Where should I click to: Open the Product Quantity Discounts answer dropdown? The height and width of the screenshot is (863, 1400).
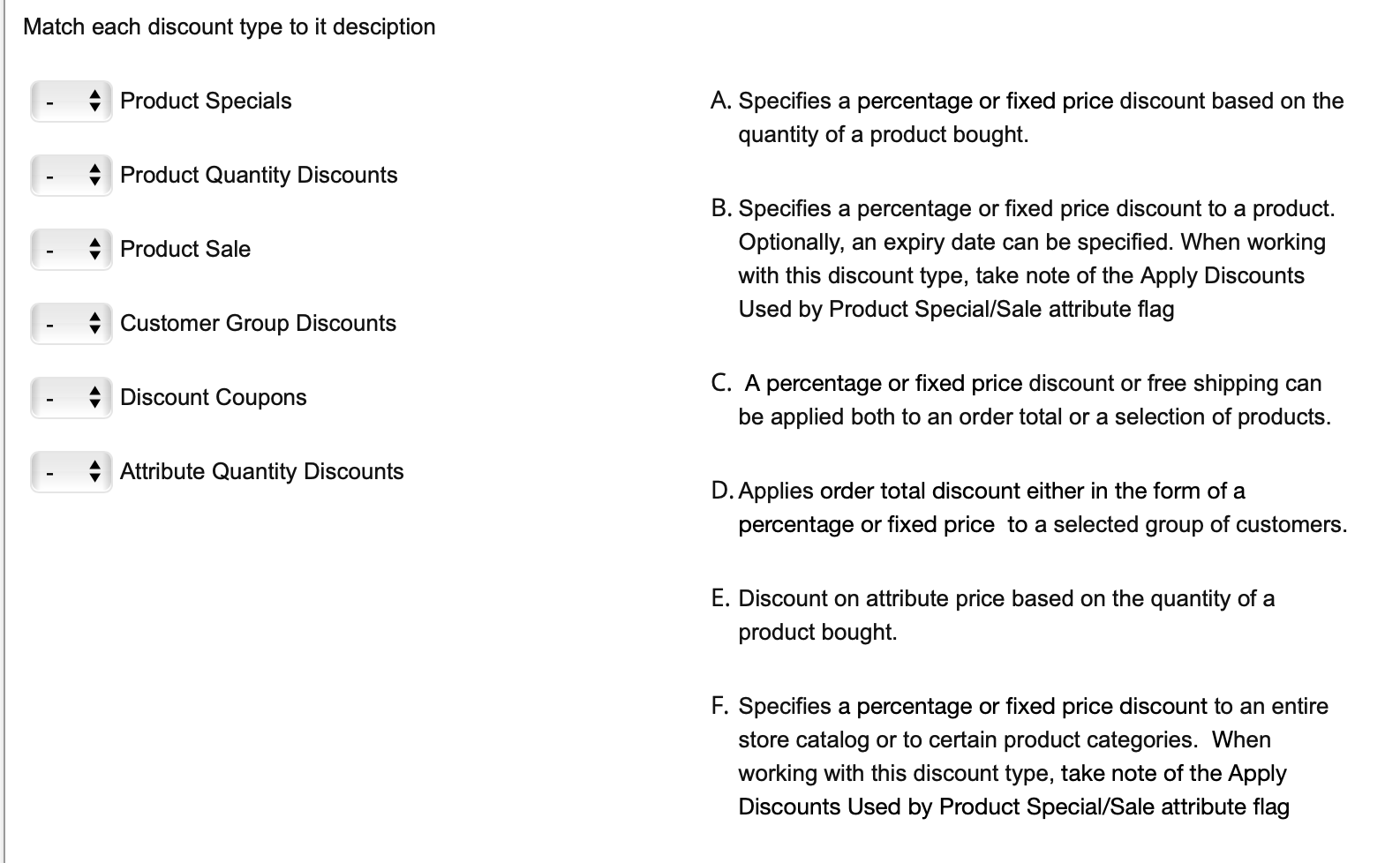tap(71, 175)
